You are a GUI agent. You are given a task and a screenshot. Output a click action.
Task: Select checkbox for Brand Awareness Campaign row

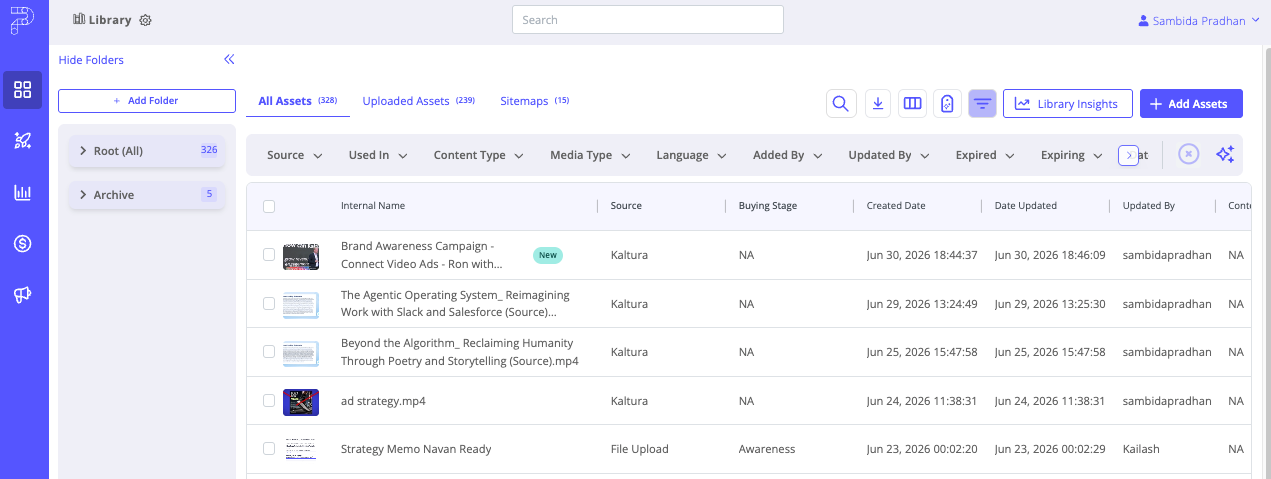coord(269,255)
